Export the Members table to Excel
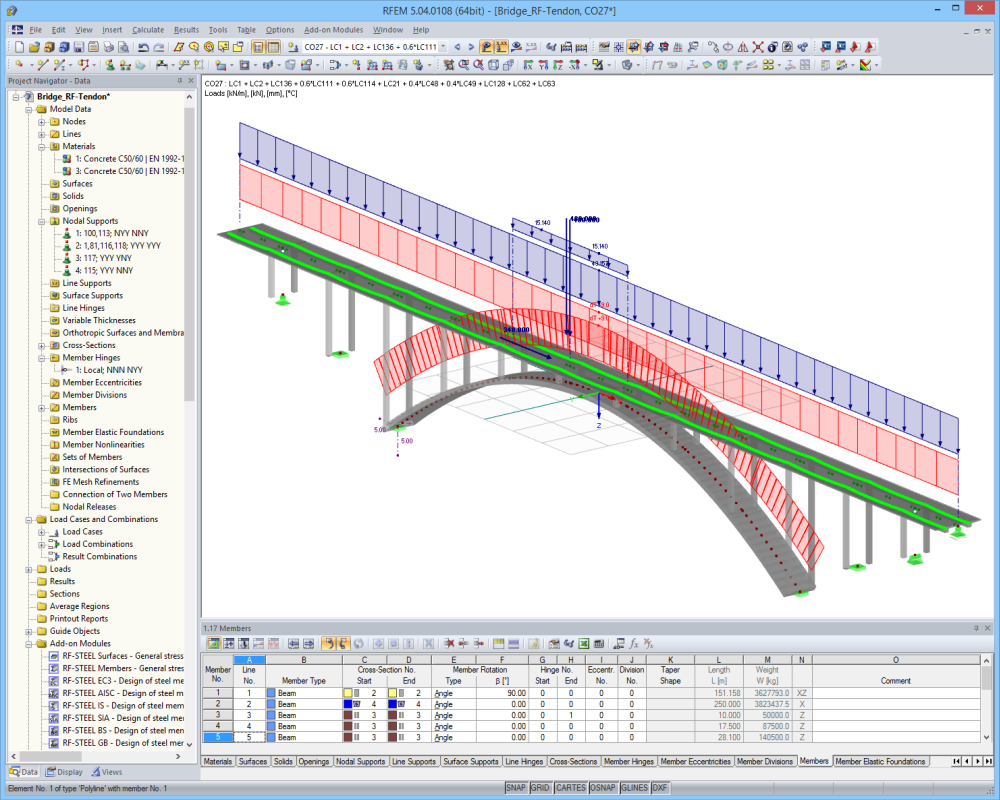Viewport: 1000px width, 800px height. point(583,646)
